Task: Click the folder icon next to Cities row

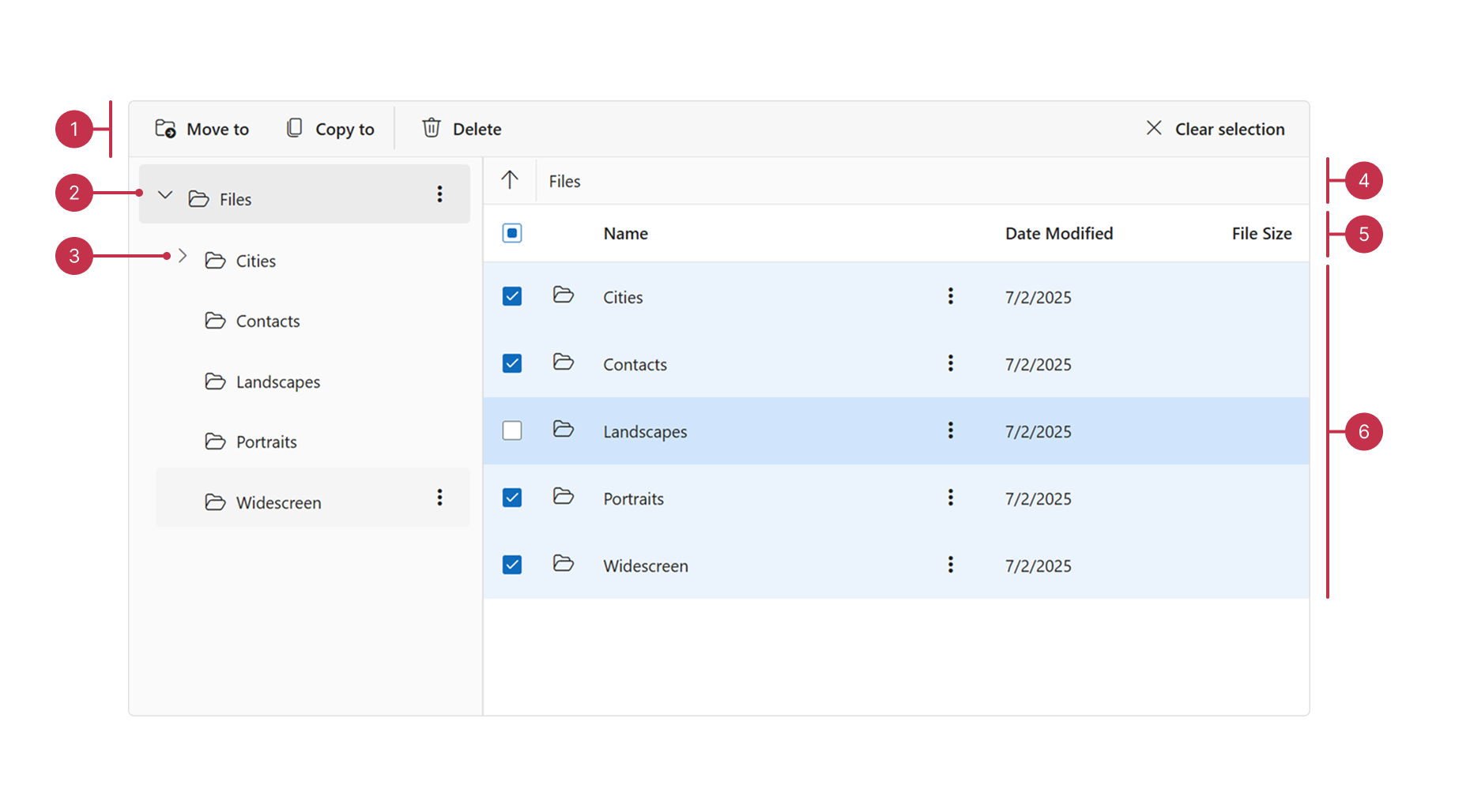Action: [x=563, y=295]
